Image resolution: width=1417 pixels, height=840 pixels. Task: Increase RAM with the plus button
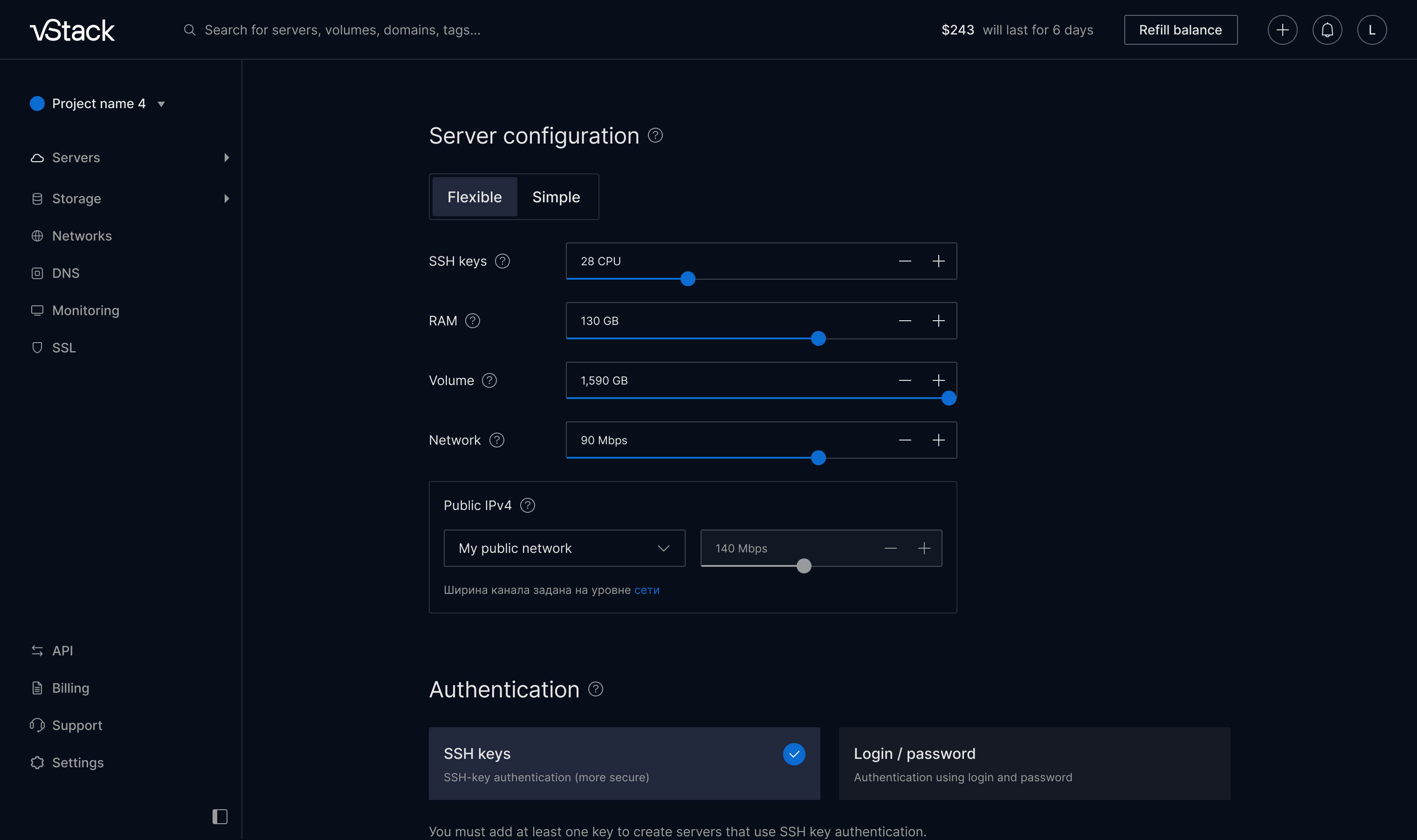click(x=938, y=321)
